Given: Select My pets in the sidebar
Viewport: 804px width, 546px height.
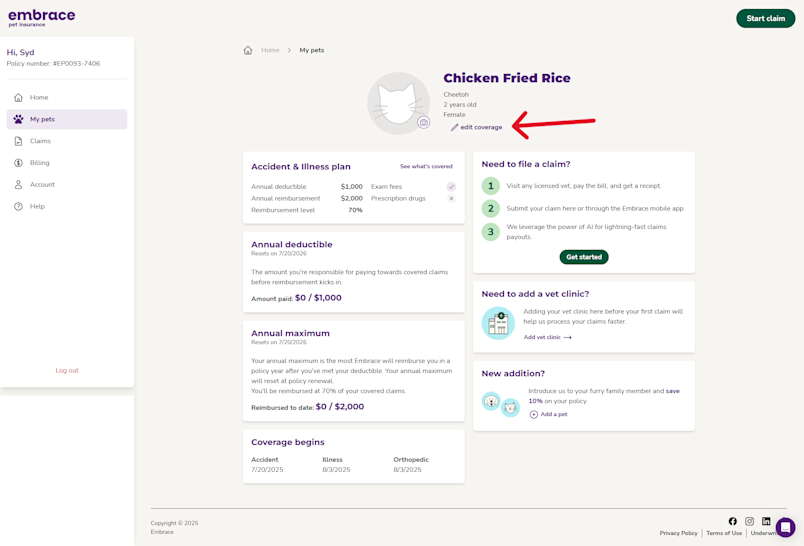Looking at the screenshot, I should [67, 119].
